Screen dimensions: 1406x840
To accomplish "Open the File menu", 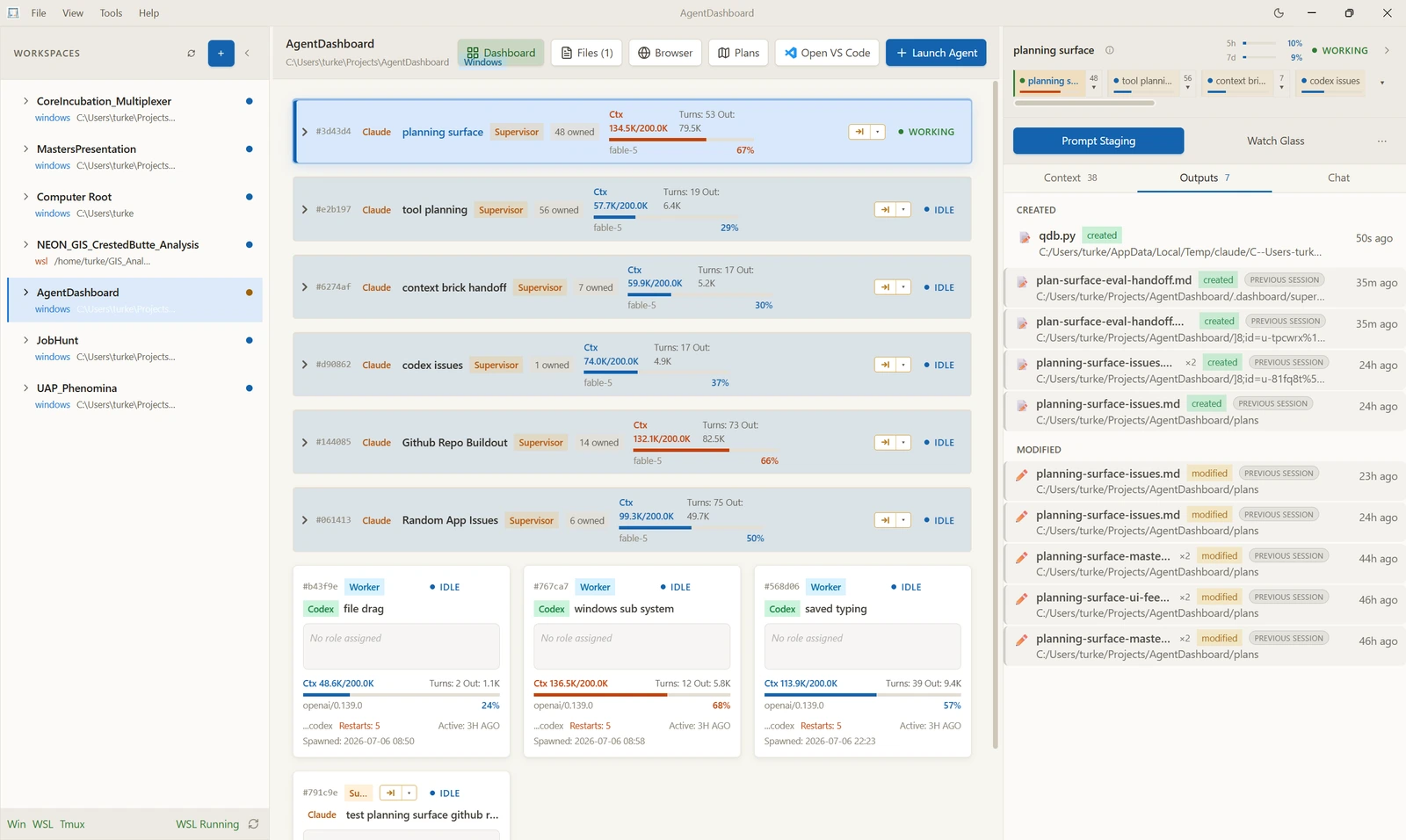I will pyautogui.click(x=39, y=13).
